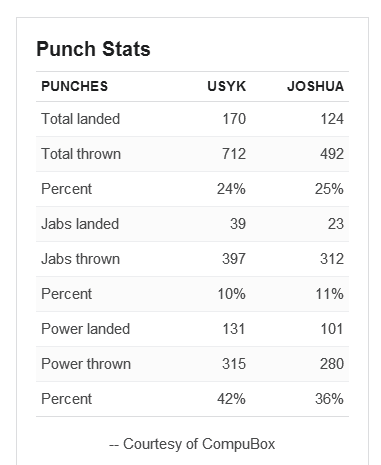The image size is (381, 465).
Task: Click Joshua's total thrown value 492
Action: (332, 154)
